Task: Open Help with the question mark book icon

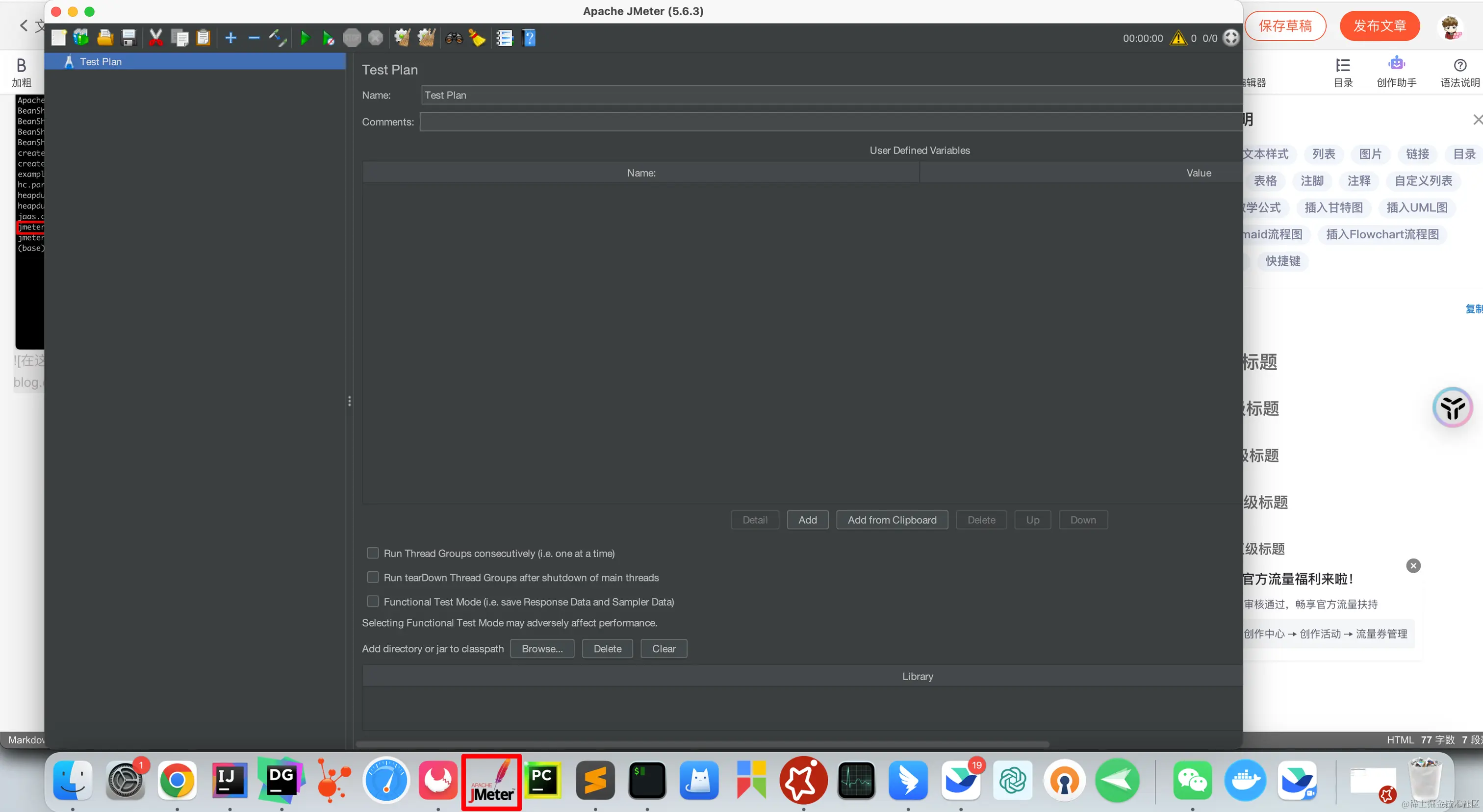Action: 529,38
